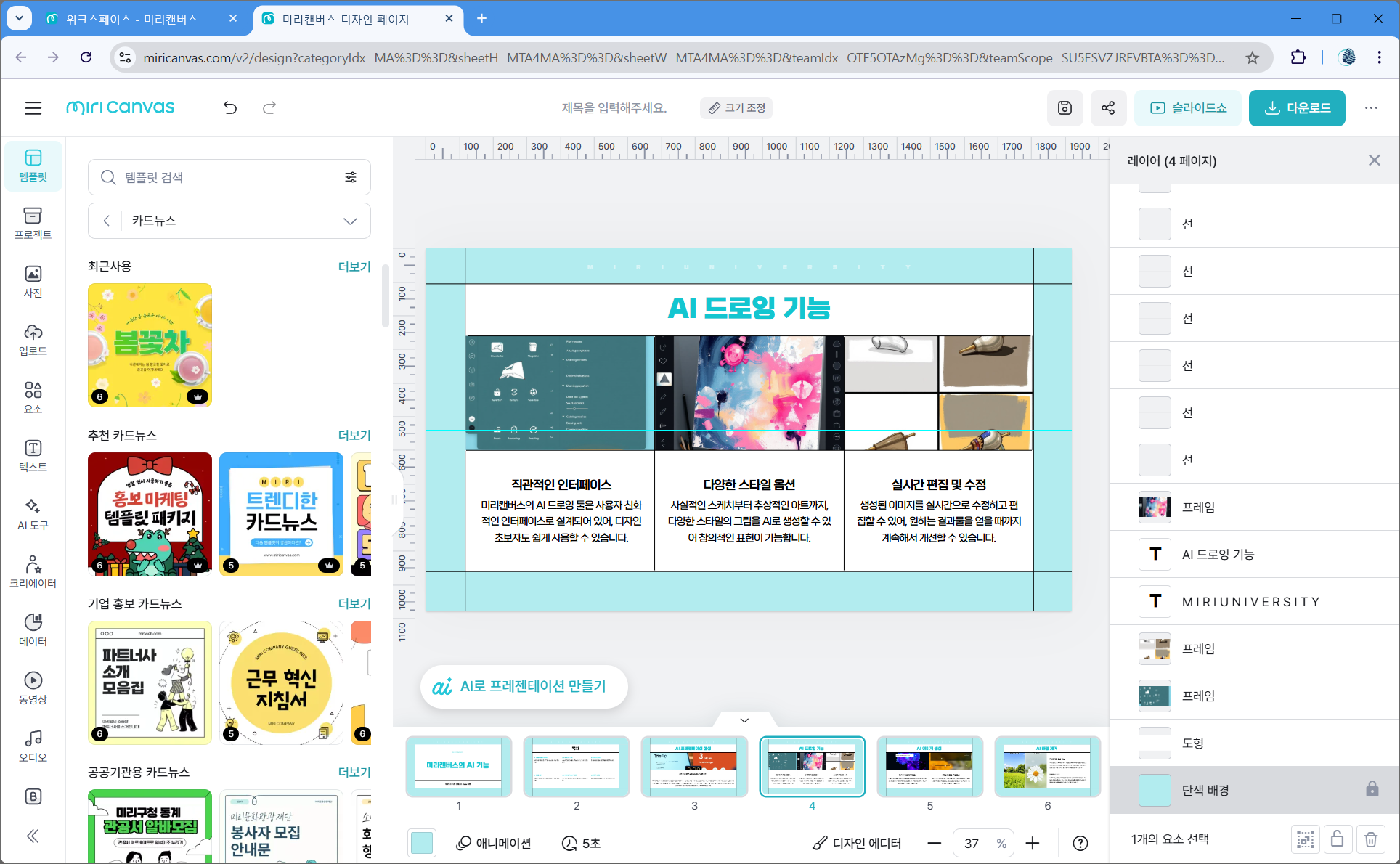The image size is (1400, 864).
Task: Click 더보기 next to 추천 카드뉴스
Action: [x=354, y=435]
